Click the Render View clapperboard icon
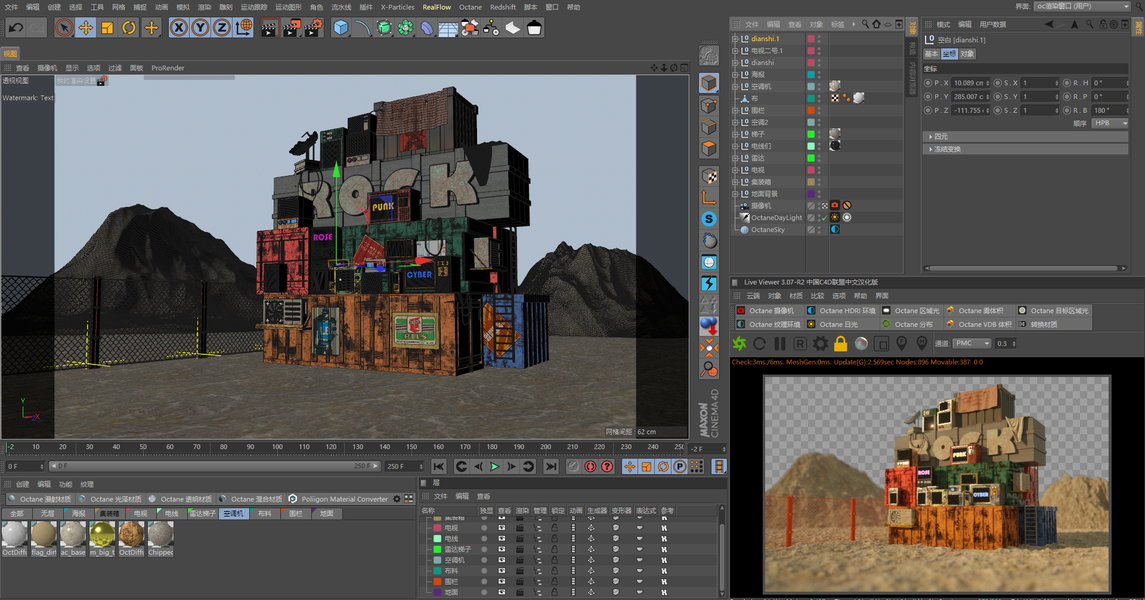 [269, 28]
